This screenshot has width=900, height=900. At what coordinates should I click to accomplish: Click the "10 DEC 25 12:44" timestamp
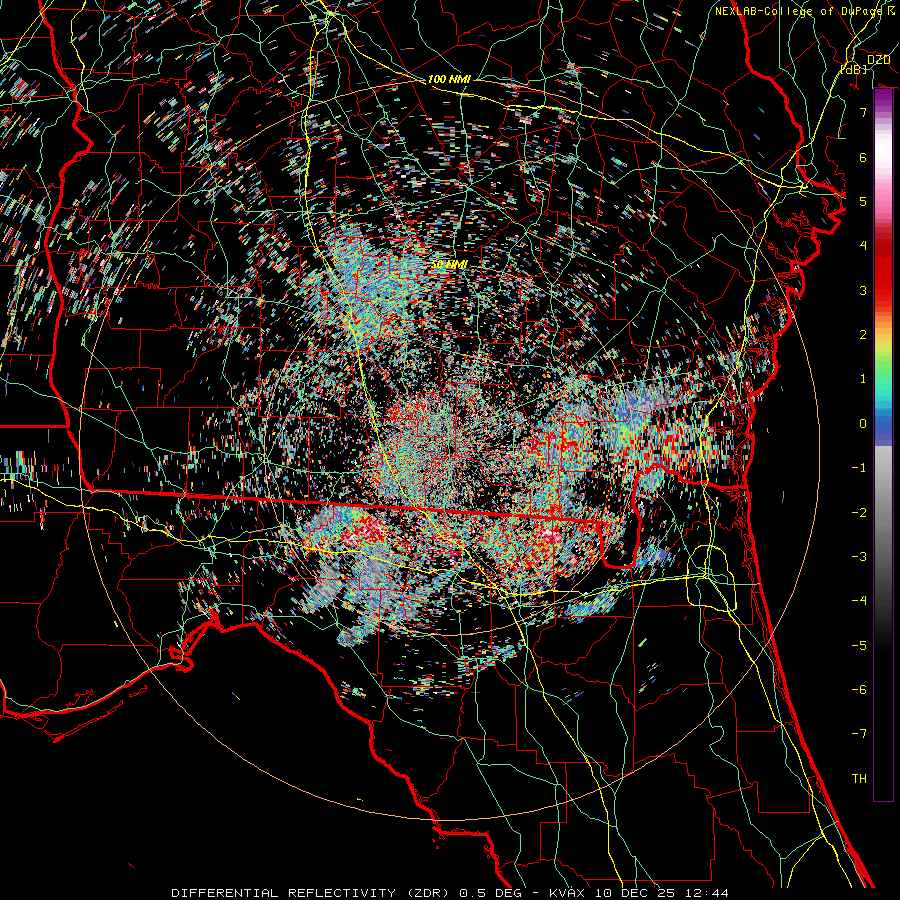pyautogui.click(x=662, y=893)
